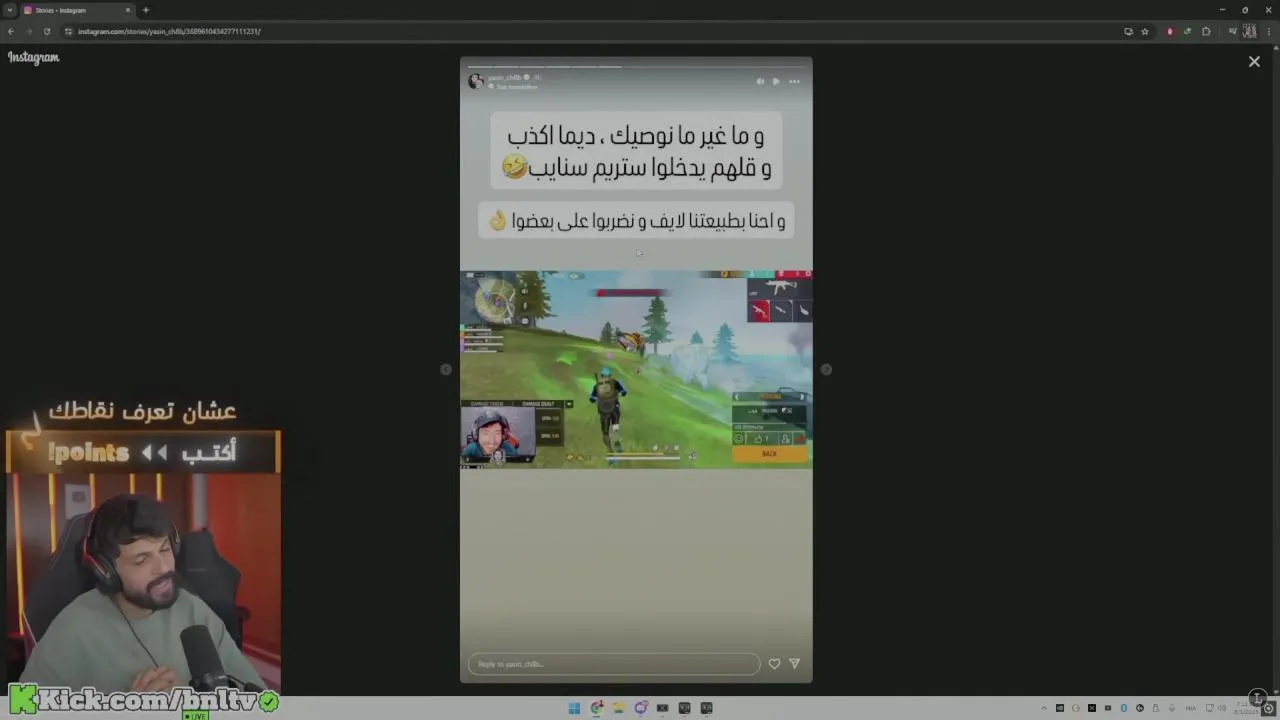This screenshot has width=1280, height=720.
Task: Select the Stories - Instagram browser tab
Action: (78, 10)
